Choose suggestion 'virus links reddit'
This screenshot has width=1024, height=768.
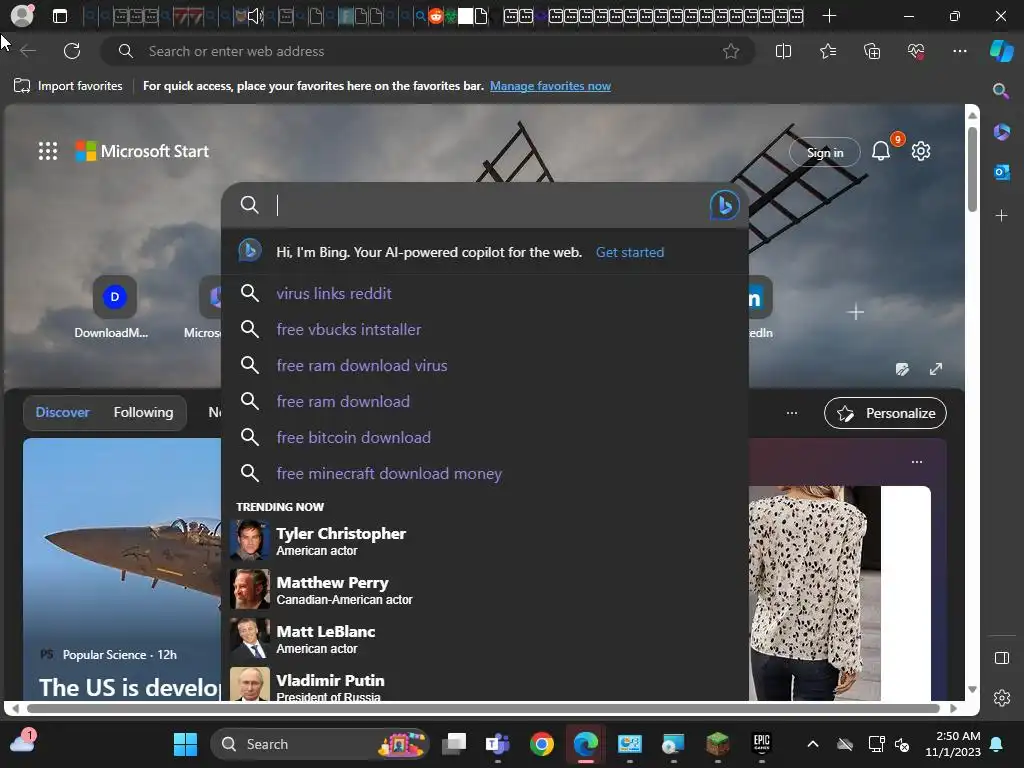click(x=485, y=293)
